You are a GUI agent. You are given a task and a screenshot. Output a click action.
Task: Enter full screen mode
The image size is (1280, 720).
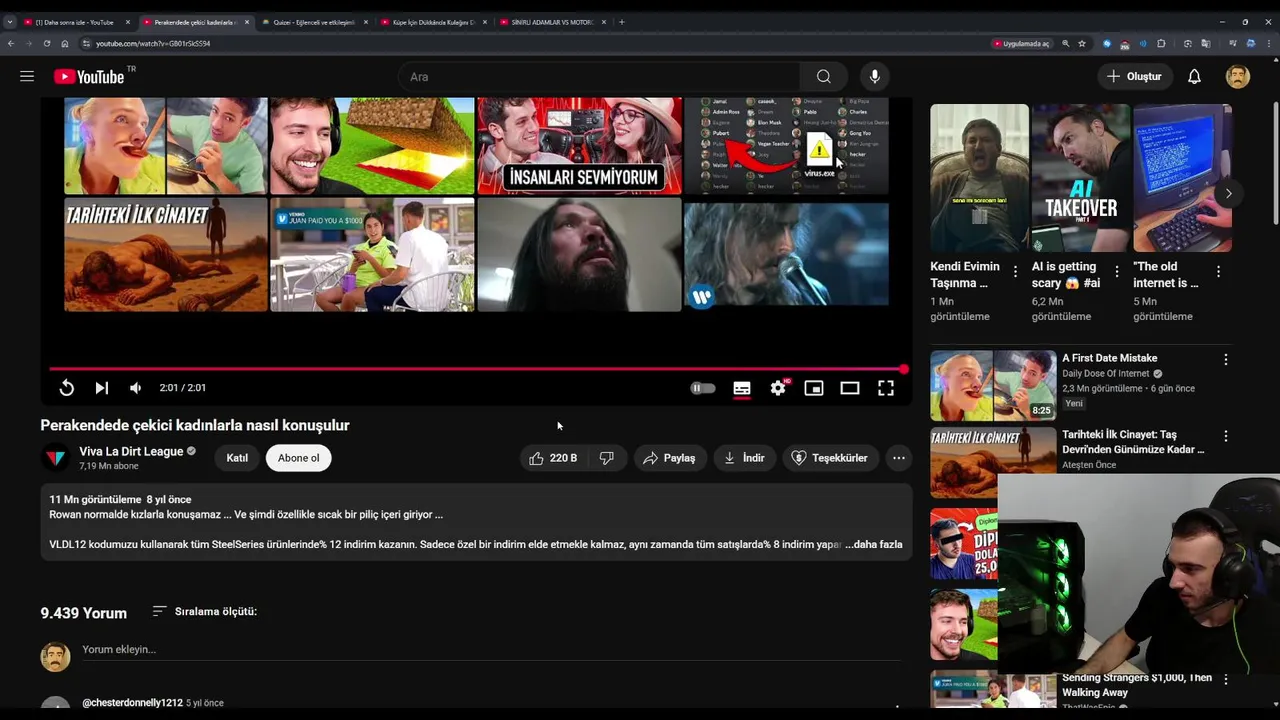886,388
